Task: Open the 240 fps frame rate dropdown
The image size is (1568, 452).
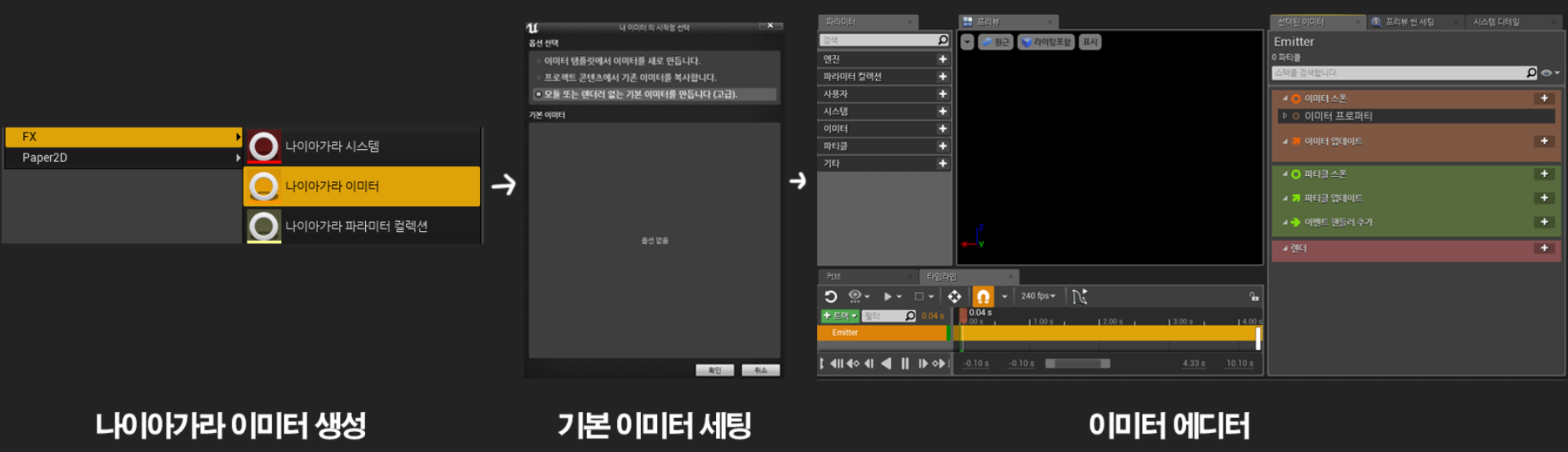Action: coord(1039,296)
